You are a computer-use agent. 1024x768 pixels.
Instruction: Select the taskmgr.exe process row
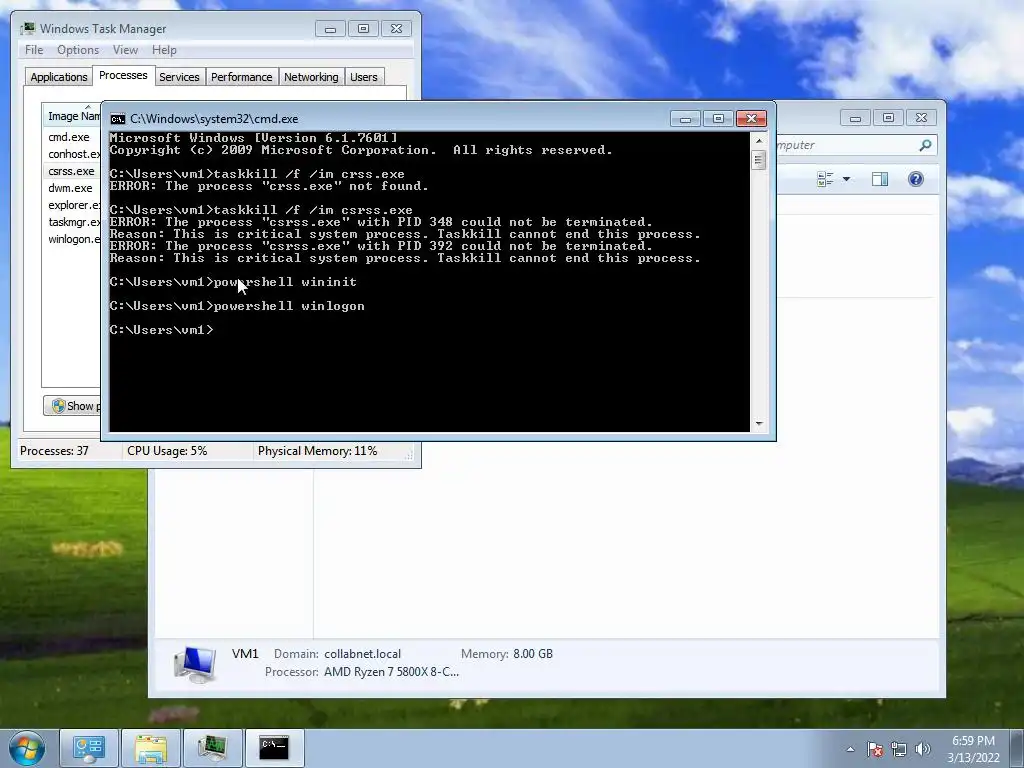pyautogui.click(x=71, y=222)
